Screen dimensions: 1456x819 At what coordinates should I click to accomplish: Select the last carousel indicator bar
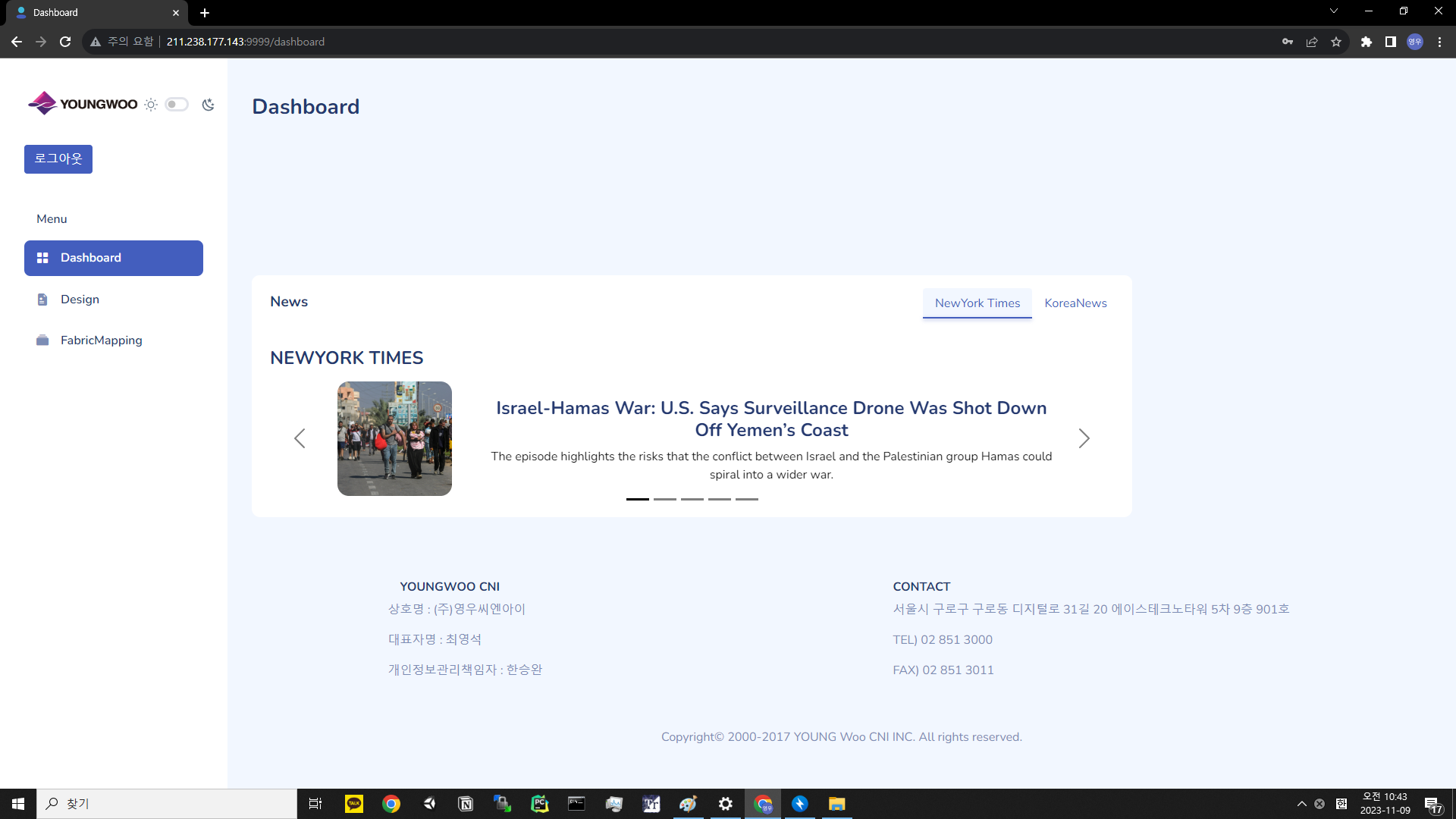[746, 499]
